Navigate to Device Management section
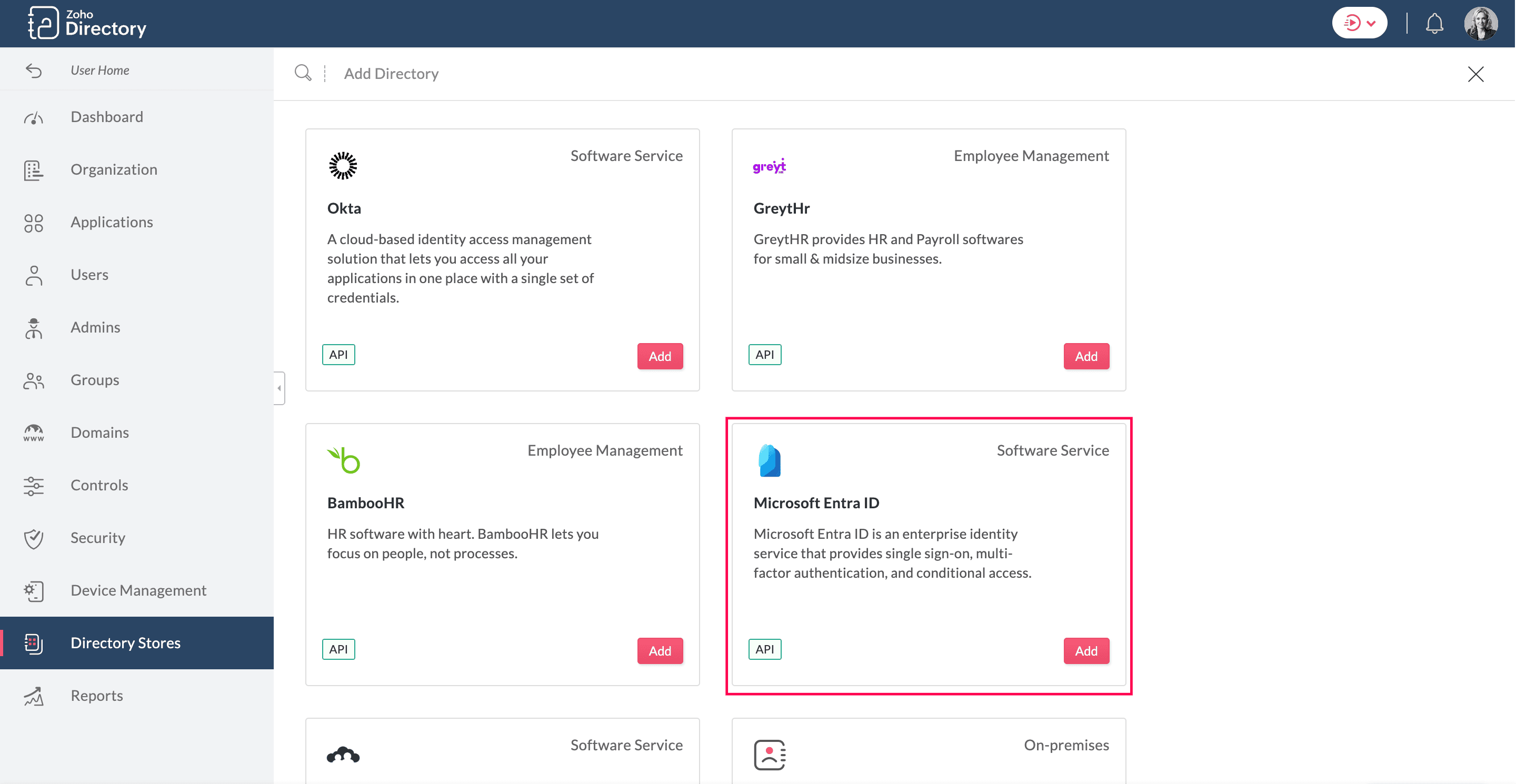 coord(138,590)
